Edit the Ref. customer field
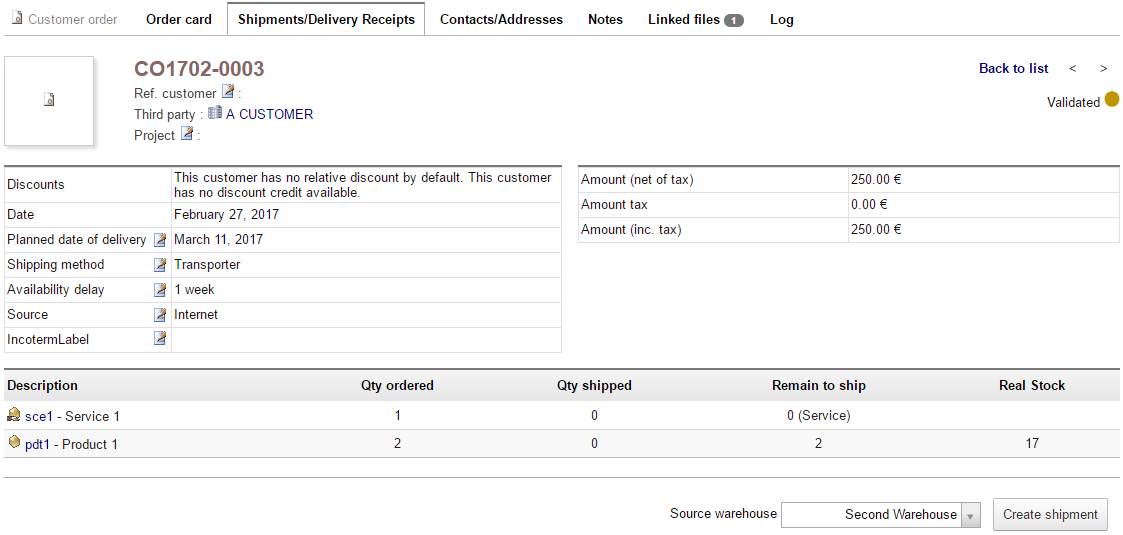Viewport: 1123px width, 535px height. (x=227, y=92)
